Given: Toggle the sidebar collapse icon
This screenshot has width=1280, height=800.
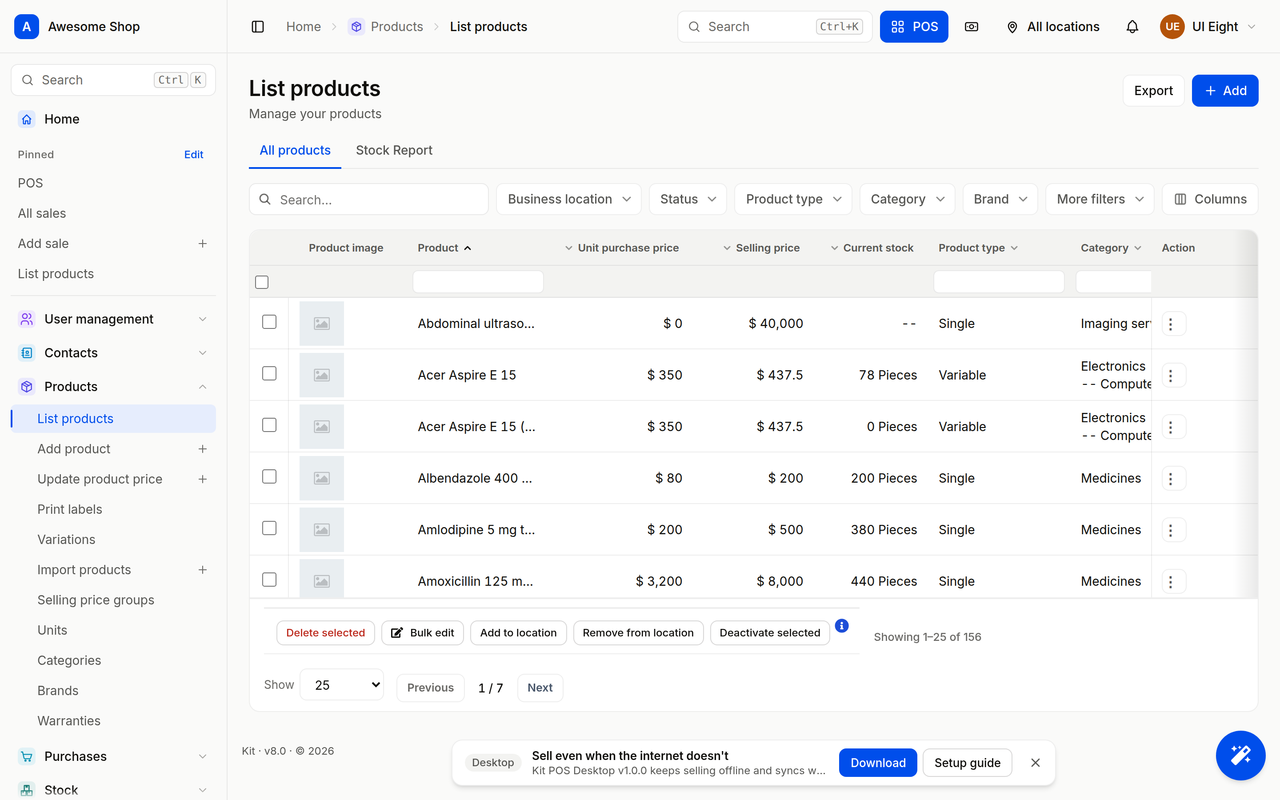Looking at the screenshot, I should [258, 27].
